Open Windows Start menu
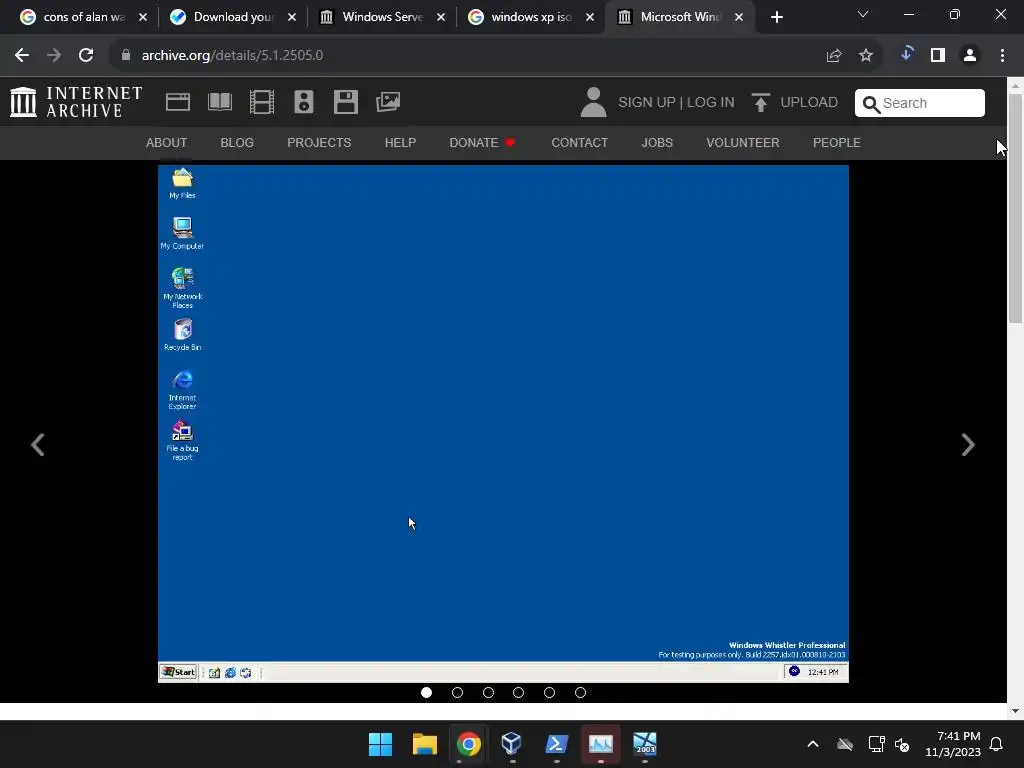The height and width of the screenshot is (768, 1024). [x=380, y=744]
